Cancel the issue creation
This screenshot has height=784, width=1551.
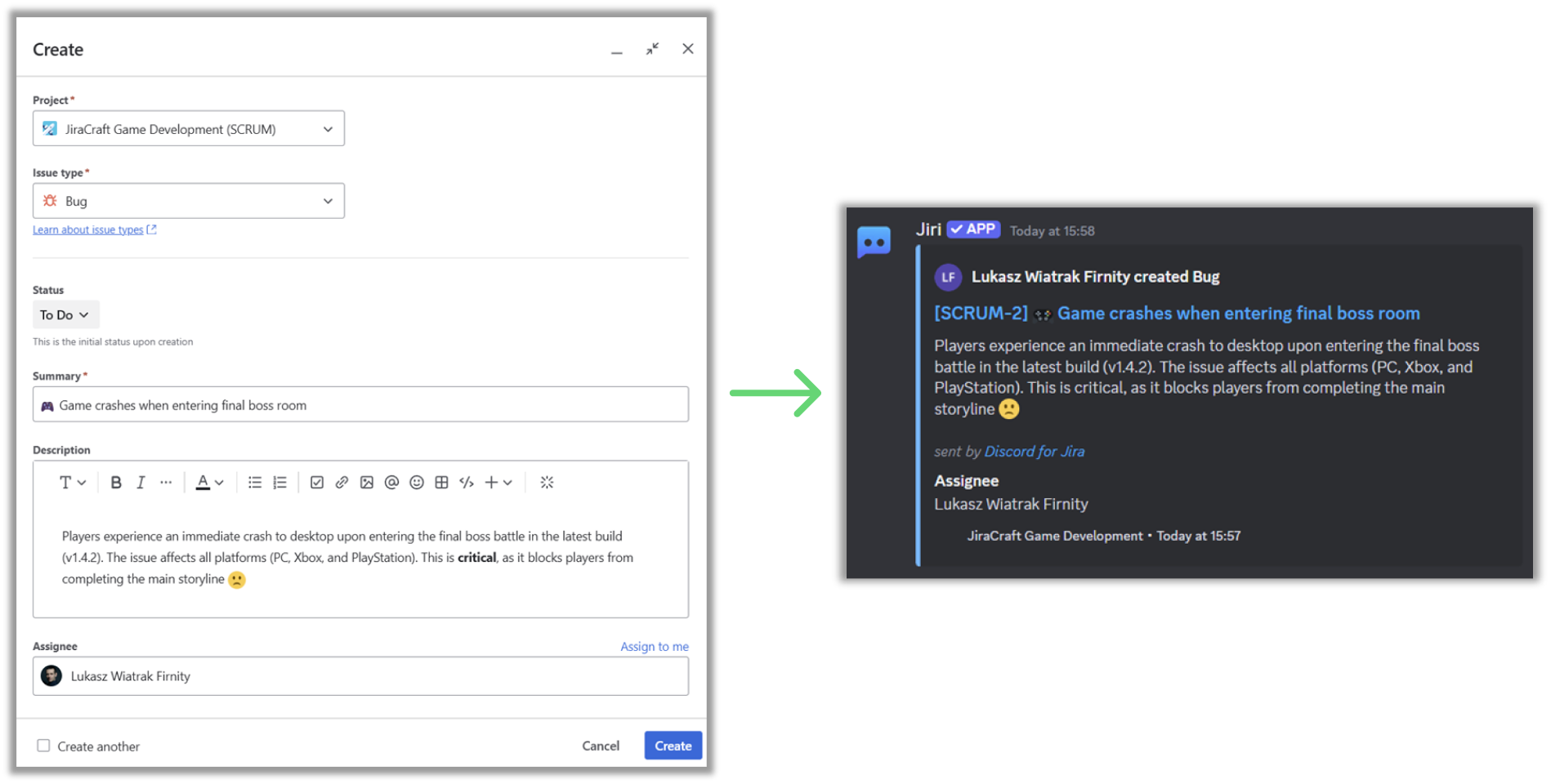[601, 746]
